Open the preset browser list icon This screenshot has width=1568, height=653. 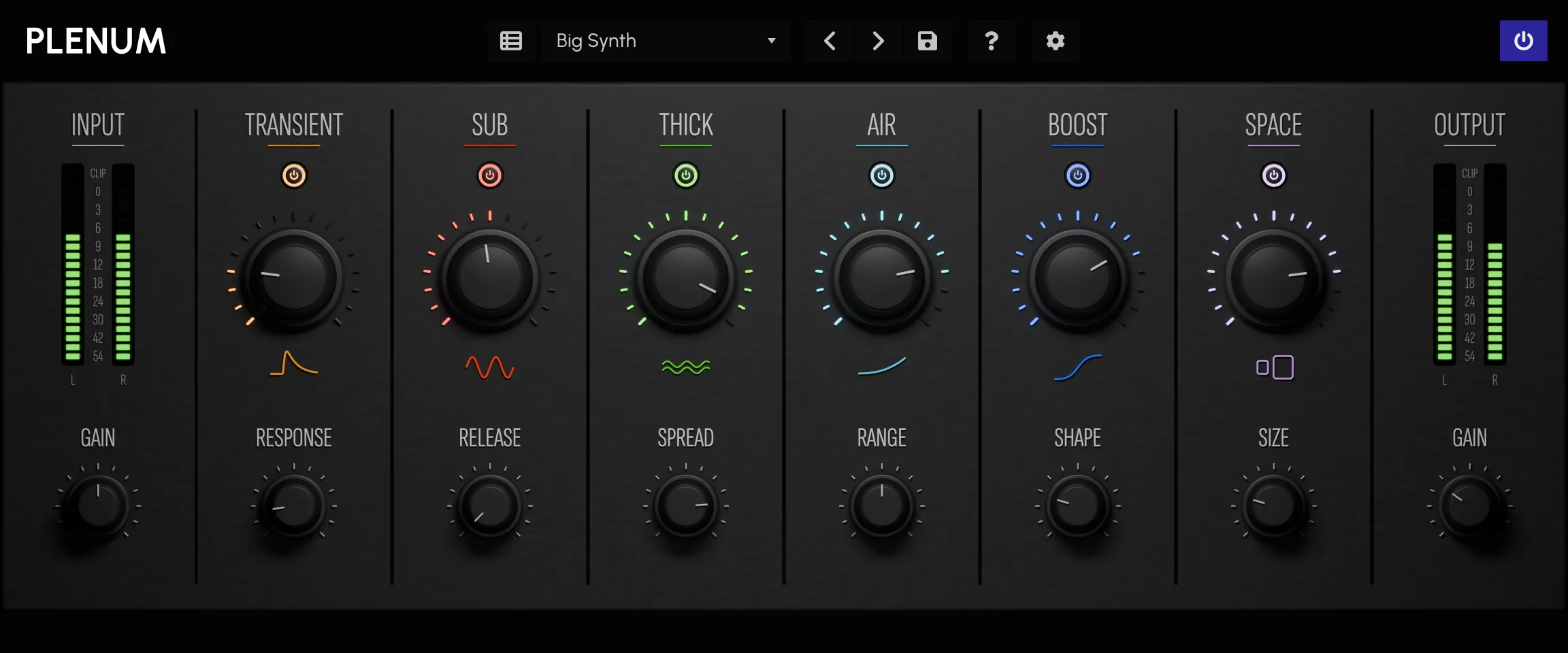(511, 41)
